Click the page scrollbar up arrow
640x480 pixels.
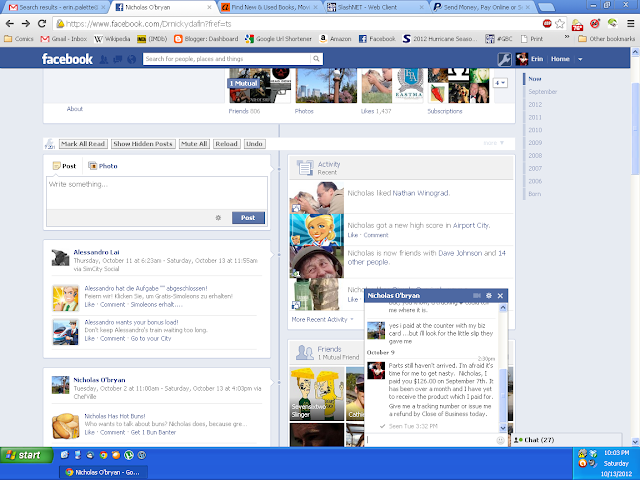coord(635,52)
